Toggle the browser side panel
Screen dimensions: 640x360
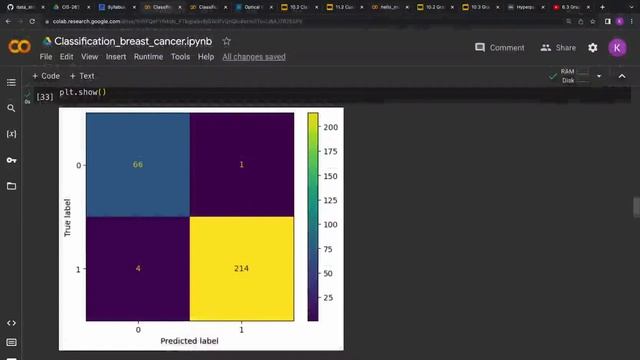click(x=607, y=21)
